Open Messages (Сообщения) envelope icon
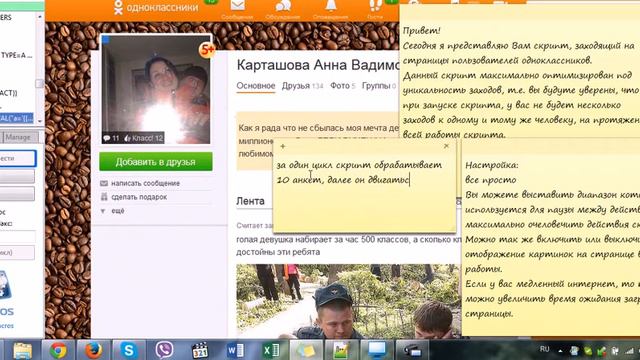 coord(237,6)
